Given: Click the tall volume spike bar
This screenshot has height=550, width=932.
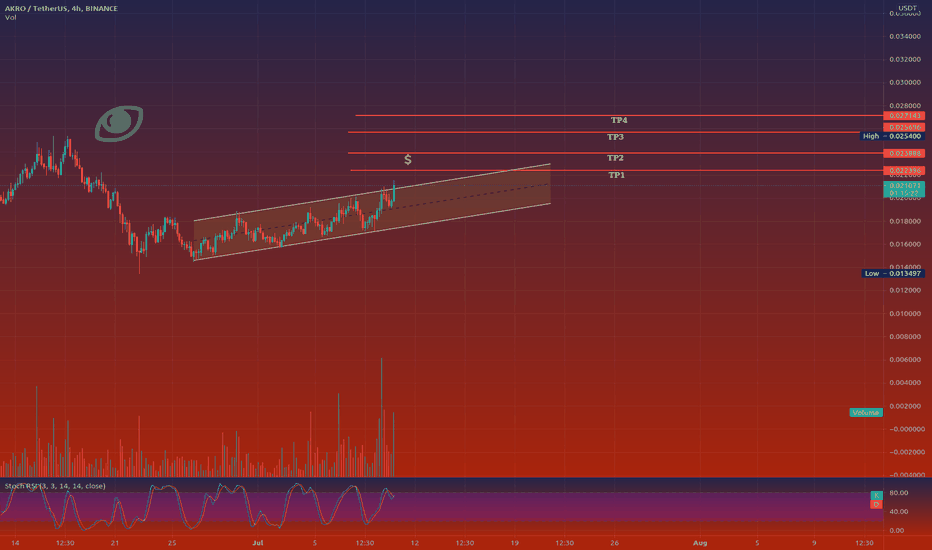Looking at the screenshot, I should 381,416.
